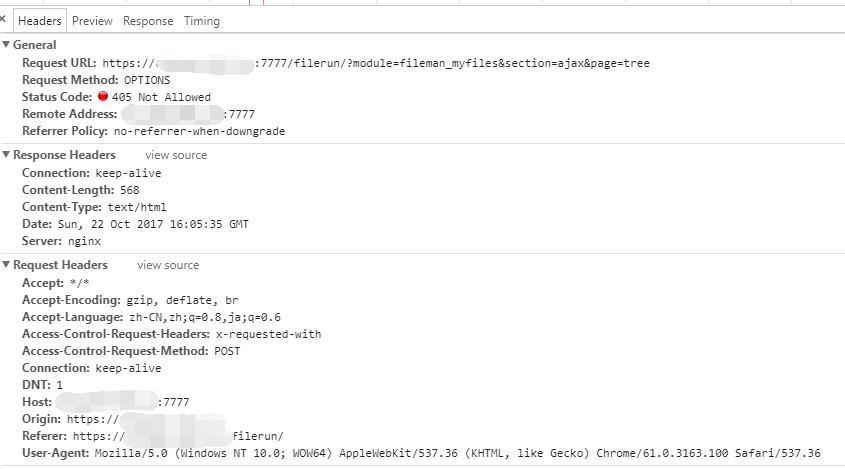Open the Headers tab

click(x=39, y=21)
